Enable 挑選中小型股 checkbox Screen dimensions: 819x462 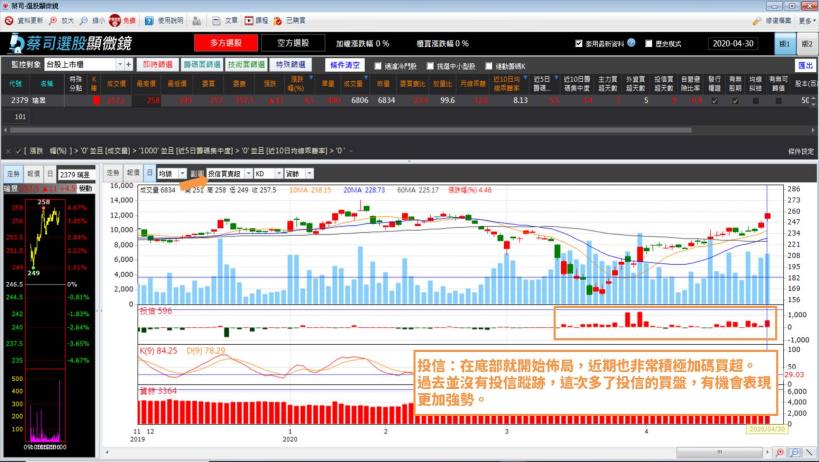pyautogui.click(x=430, y=66)
